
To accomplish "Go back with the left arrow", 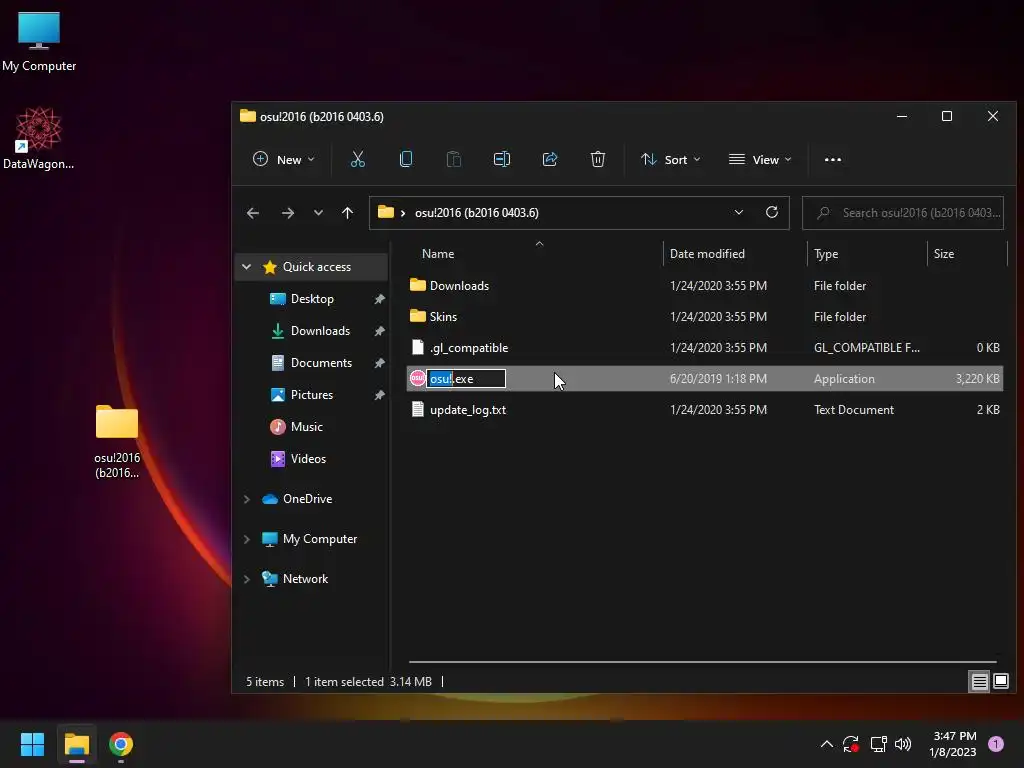I will pyautogui.click(x=253, y=213).
